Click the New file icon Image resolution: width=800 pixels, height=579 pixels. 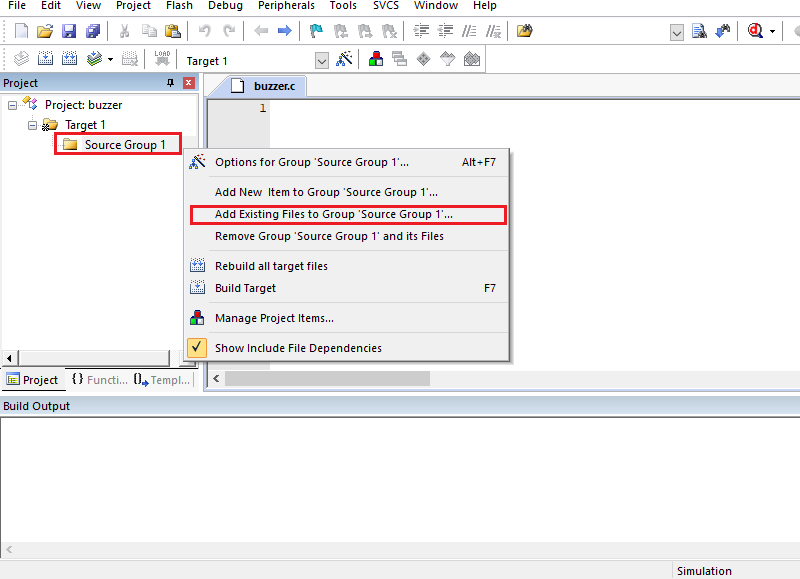click(21, 31)
